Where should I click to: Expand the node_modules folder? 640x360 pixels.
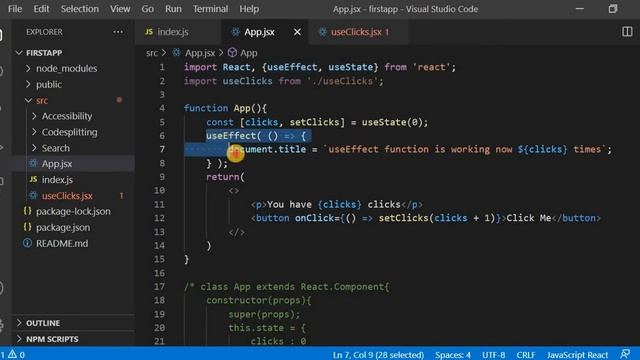(67, 69)
